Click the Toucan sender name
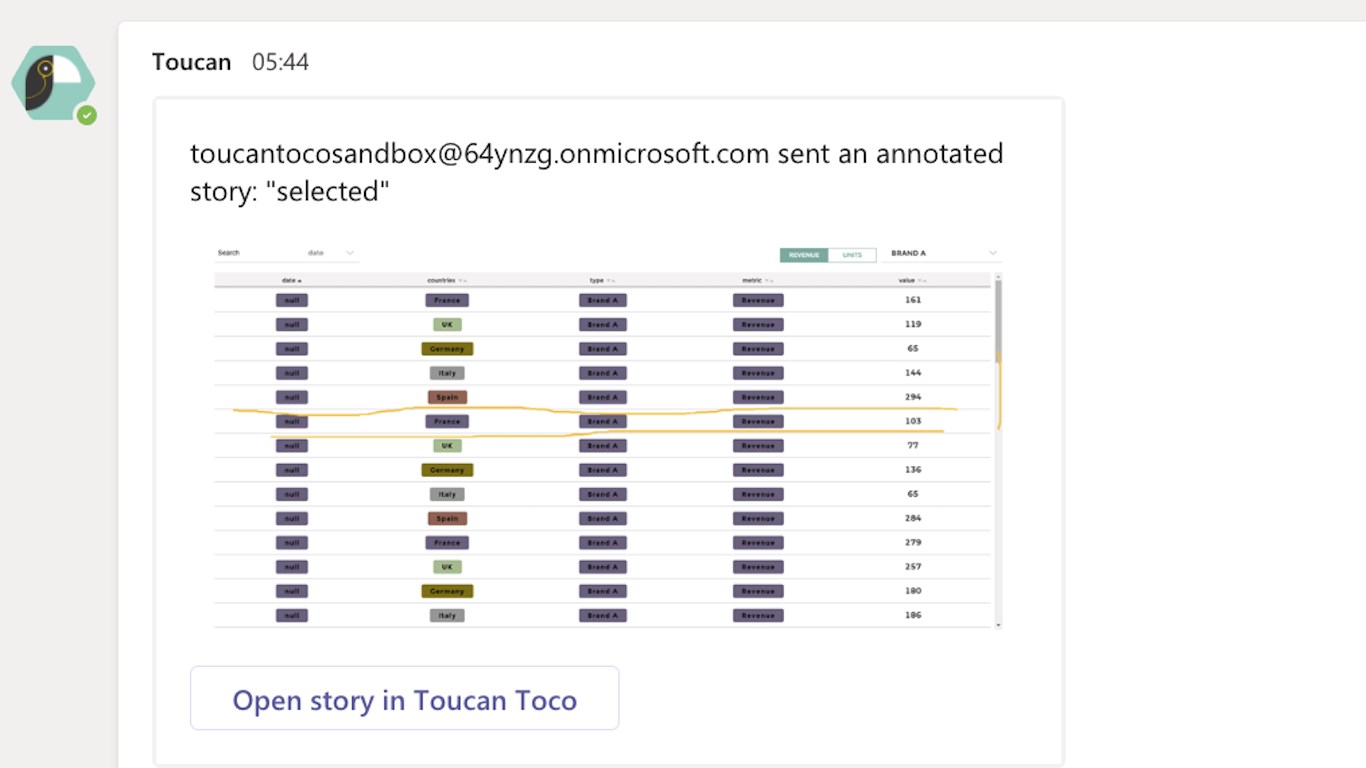Screen dimensions: 1366x768 point(191,62)
